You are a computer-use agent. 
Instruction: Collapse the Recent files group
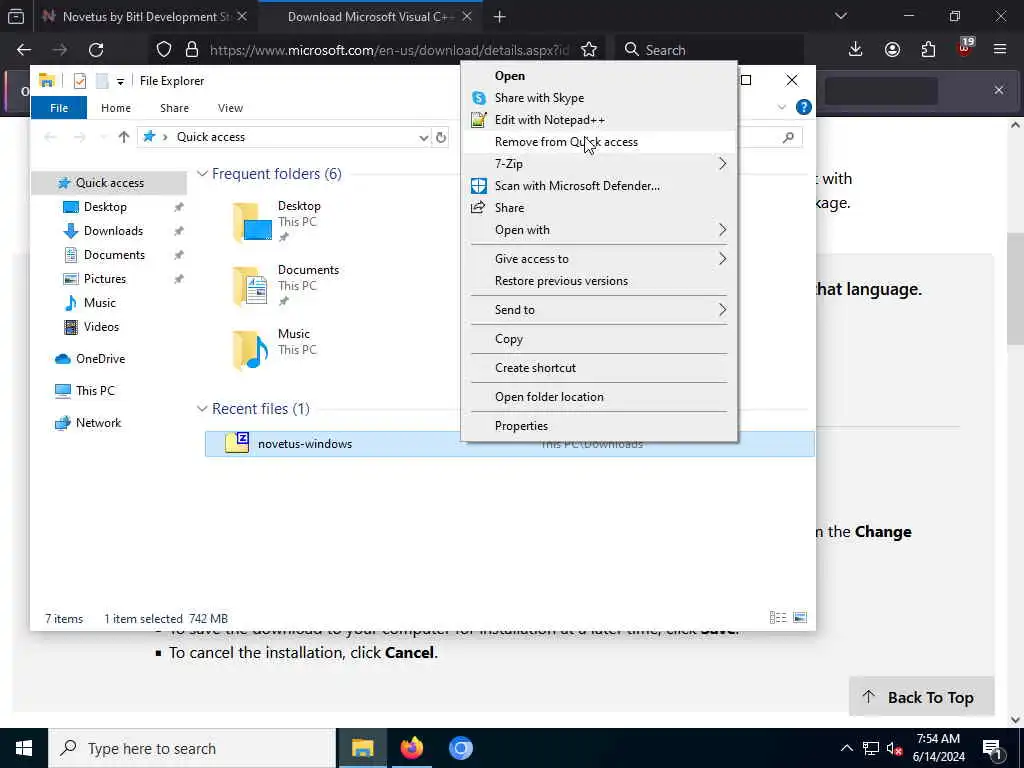pyautogui.click(x=202, y=409)
